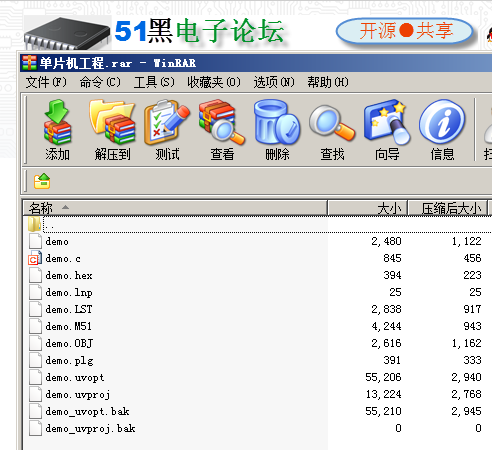
Task: Click the 删除 (Delete) trash icon
Action: [277, 122]
